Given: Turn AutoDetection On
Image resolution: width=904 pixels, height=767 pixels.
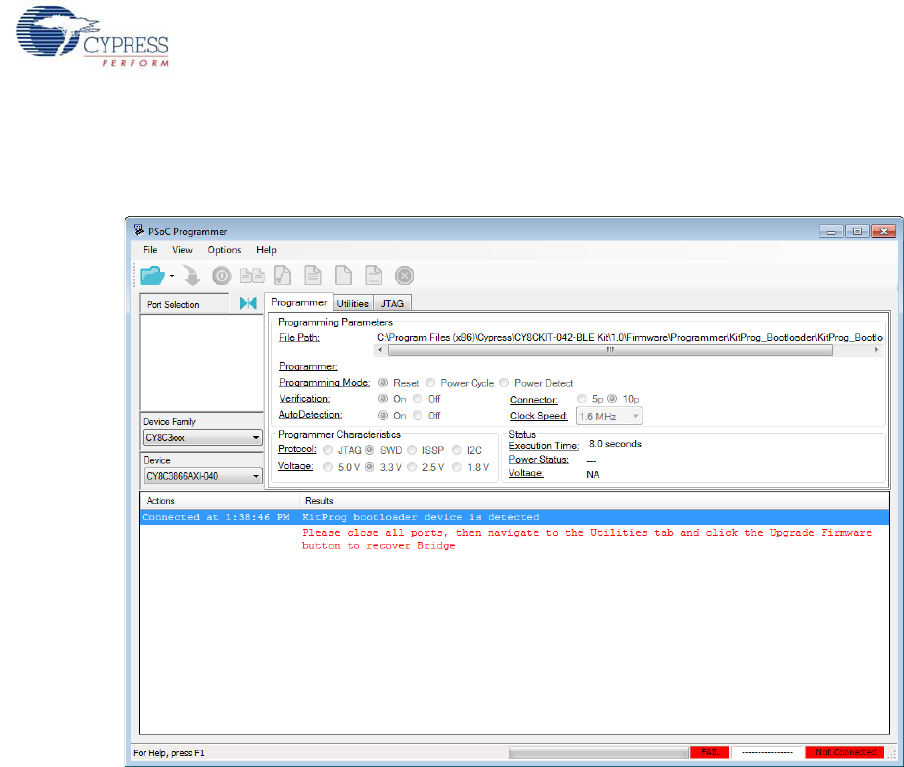Looking at the screenshot, I should pyautogui.click(x=383, y=415).
